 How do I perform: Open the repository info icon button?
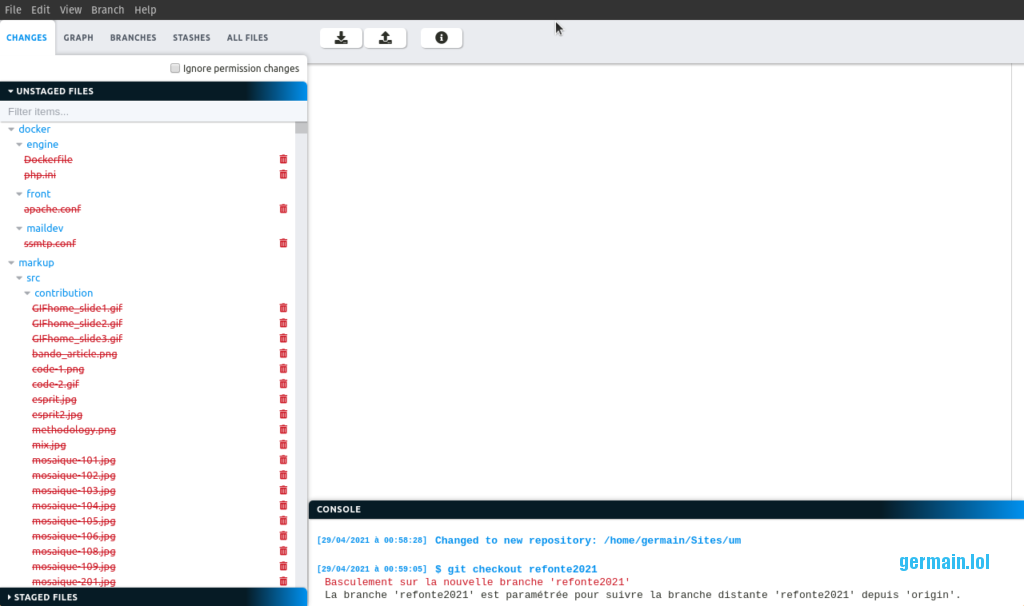441,38
